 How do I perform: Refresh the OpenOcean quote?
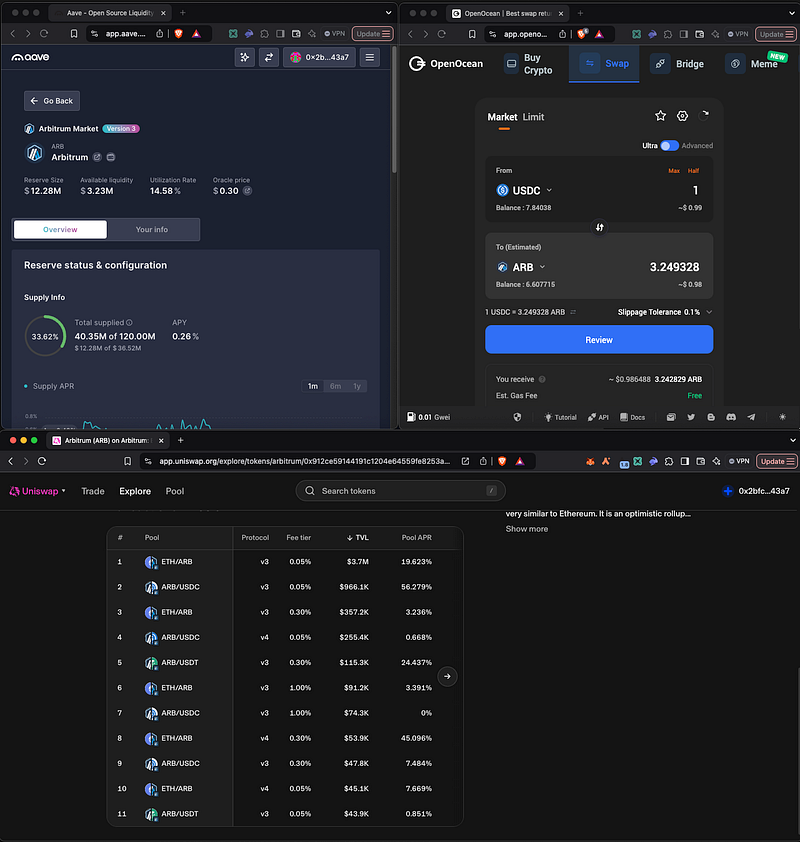pyautogui.click(x=704, y=115)
